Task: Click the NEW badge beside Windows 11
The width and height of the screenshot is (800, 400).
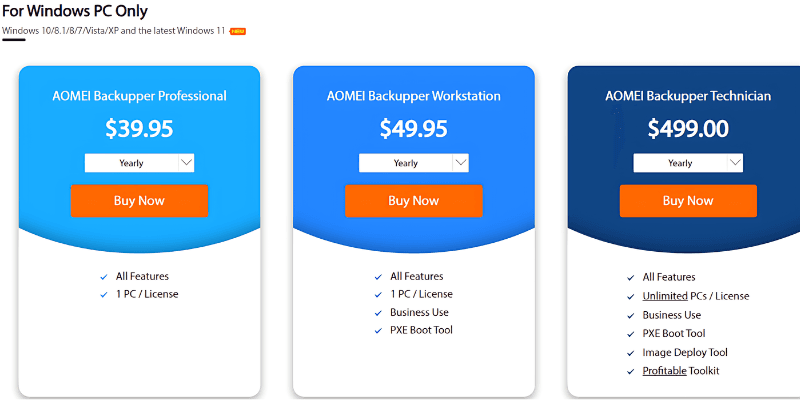Action: pos(238,31)
